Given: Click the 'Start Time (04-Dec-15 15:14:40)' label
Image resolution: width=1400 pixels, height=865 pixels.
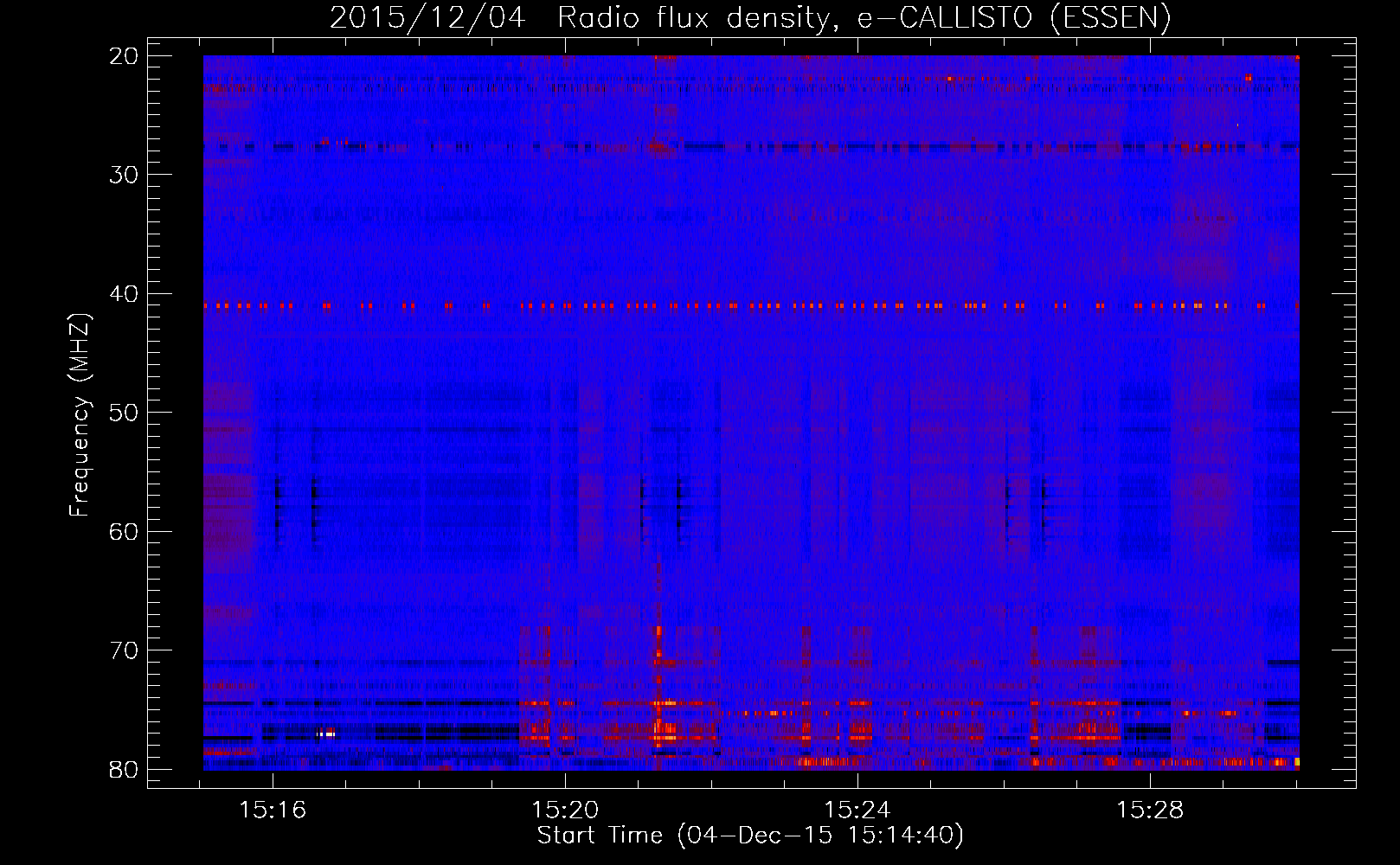Looking at the screenshot, I should (750, 836).
